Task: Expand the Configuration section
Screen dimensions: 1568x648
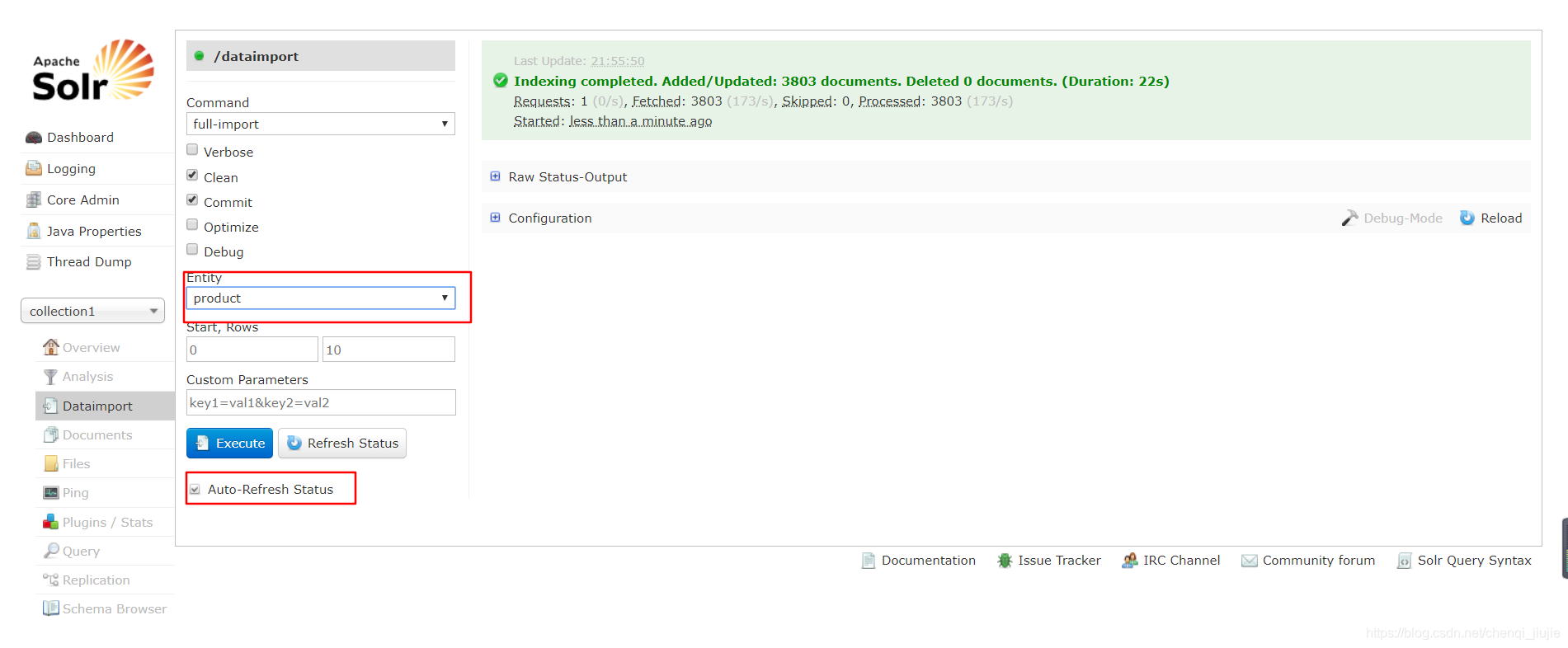Action: [541, 218]
